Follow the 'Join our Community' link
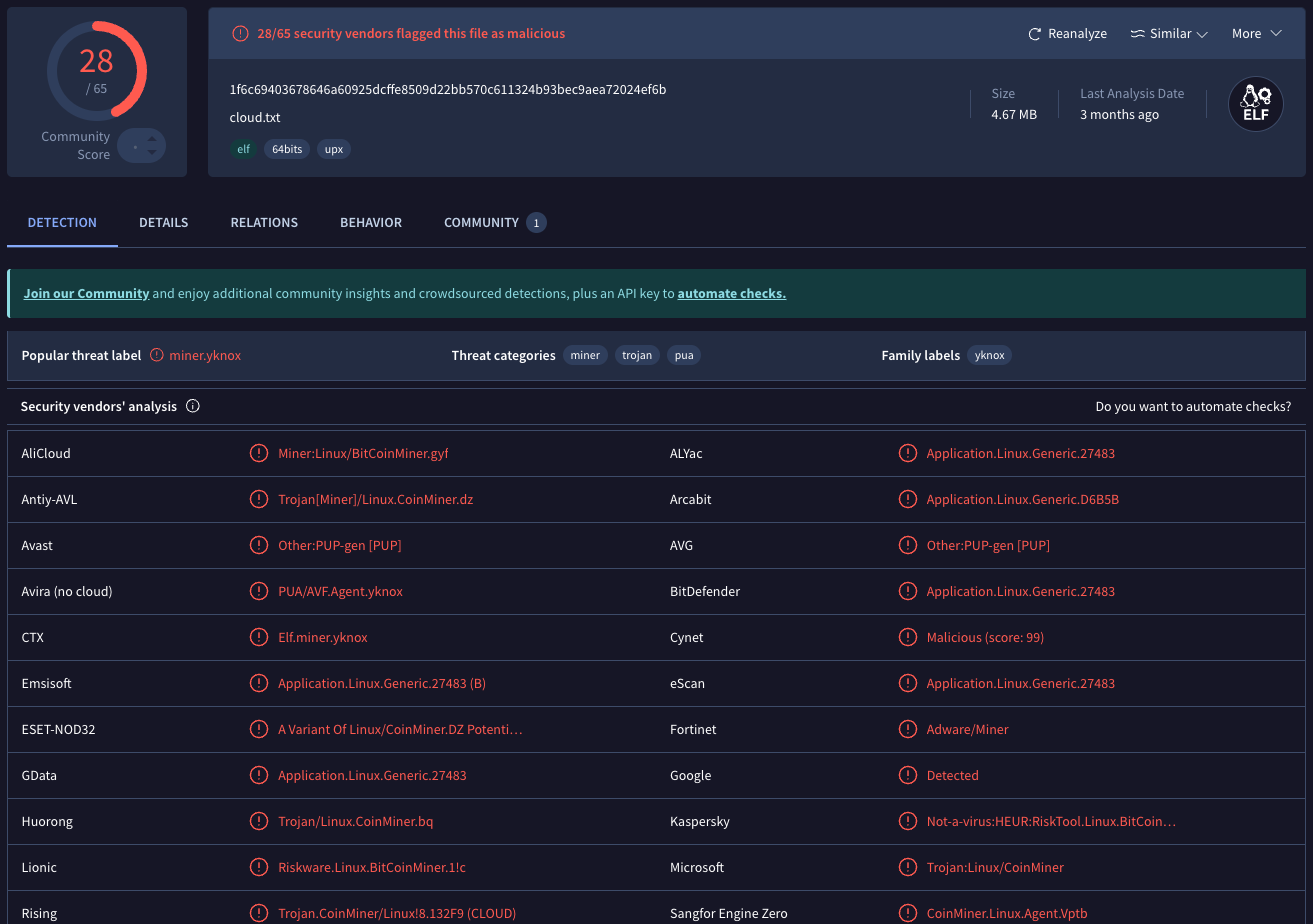The width and height of the screenshot is (1313, 924). coord(86,294)
